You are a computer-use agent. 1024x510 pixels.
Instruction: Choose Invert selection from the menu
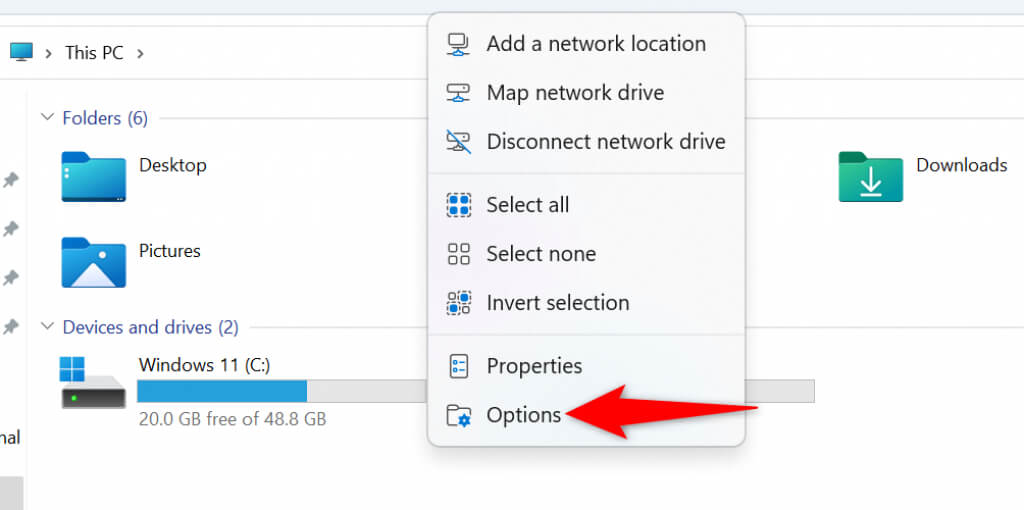pyautogui.click(x=557, y=303)
